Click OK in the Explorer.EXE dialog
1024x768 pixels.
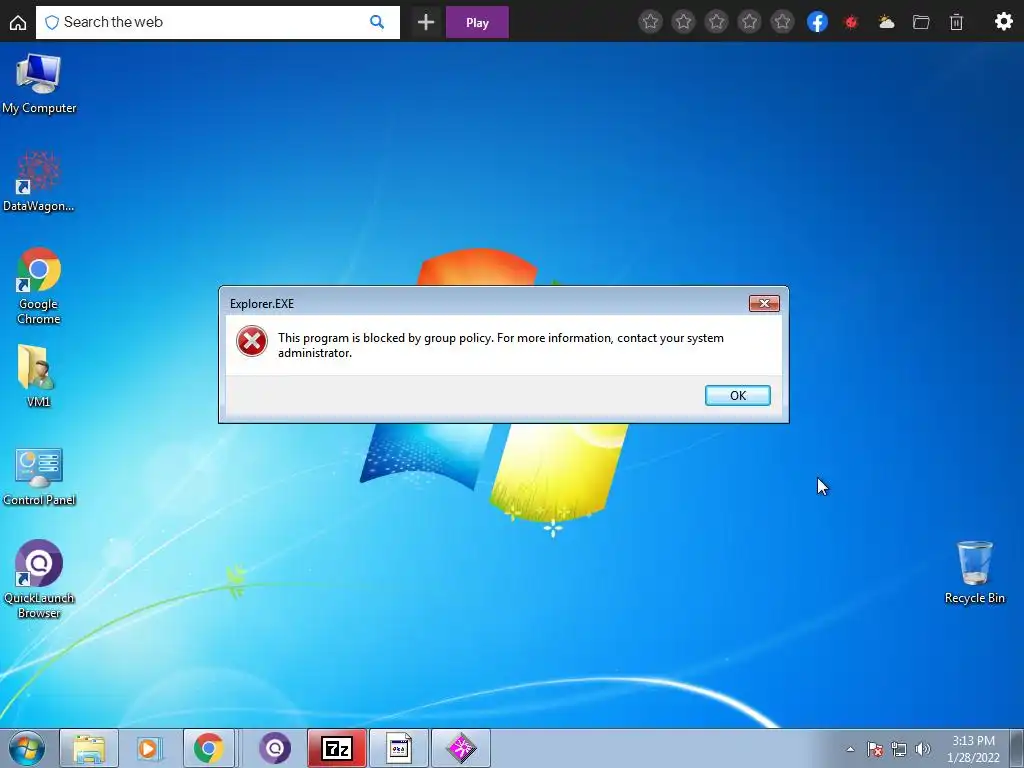(x=737, y=395)
